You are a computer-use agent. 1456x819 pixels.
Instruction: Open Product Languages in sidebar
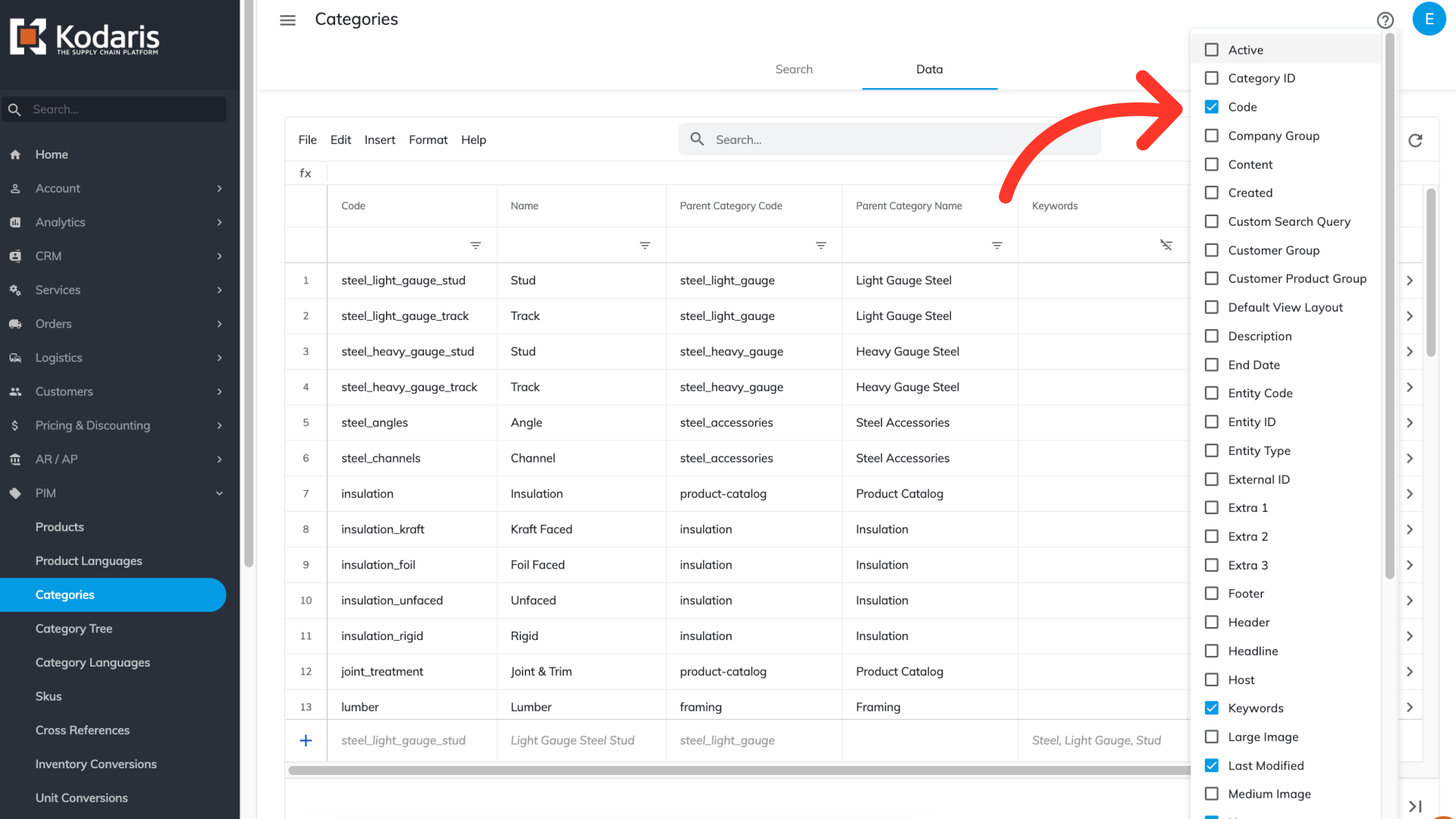89,561
